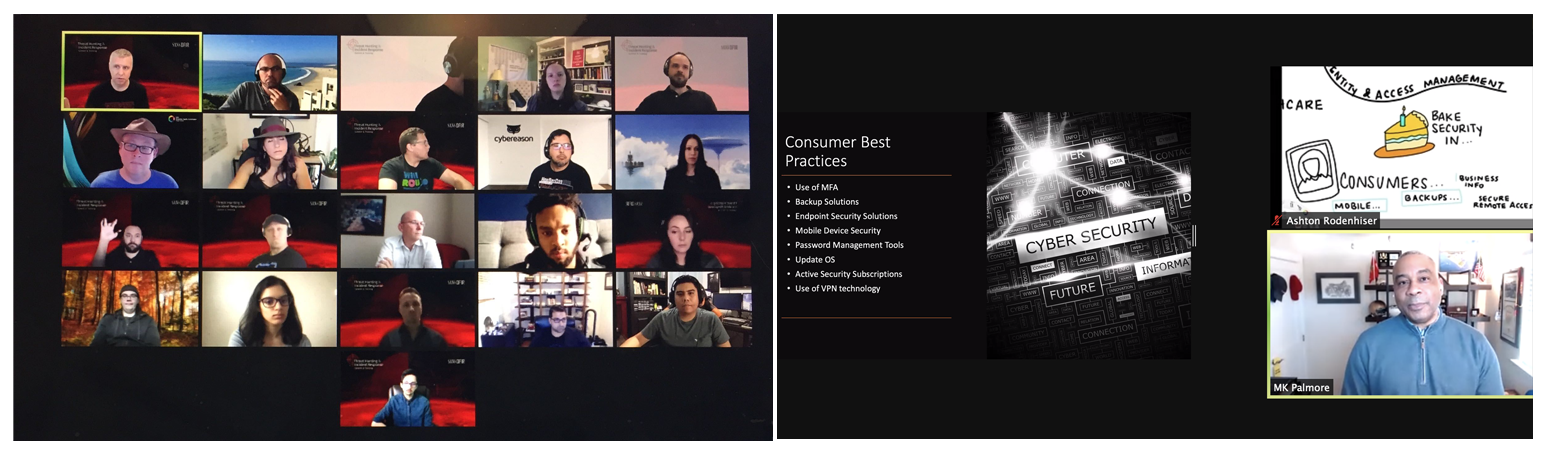This screenshot has width=1558, height=450.
Task: Click 'Backups...' text on sketchnote
Action: [1432, 198]
